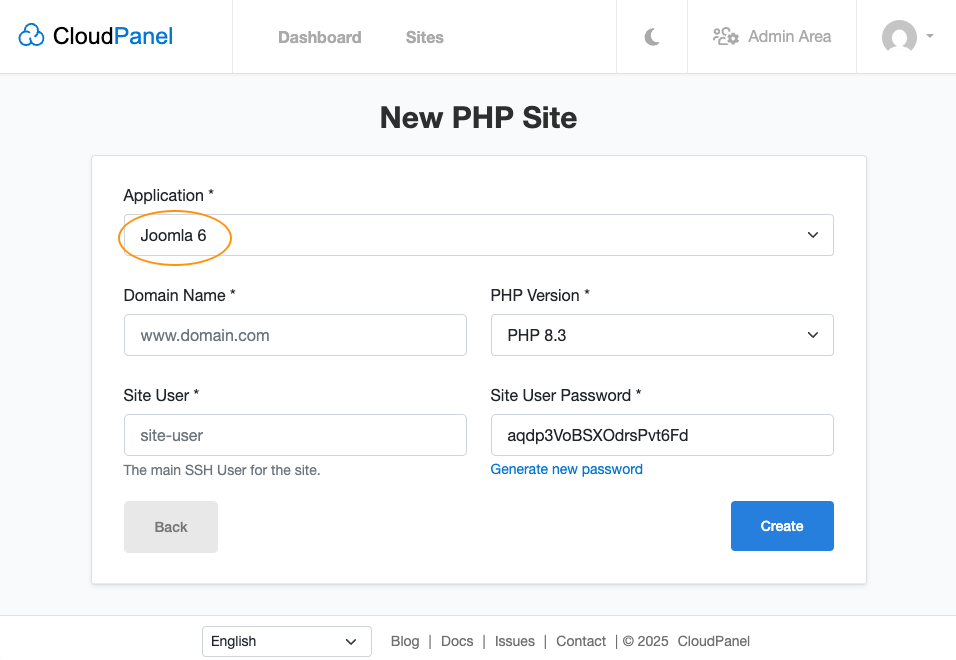Open the Application dropdown showing Joomla 6
The height and width of the screenshot is (660, 956).
click(x=477, y=234)
